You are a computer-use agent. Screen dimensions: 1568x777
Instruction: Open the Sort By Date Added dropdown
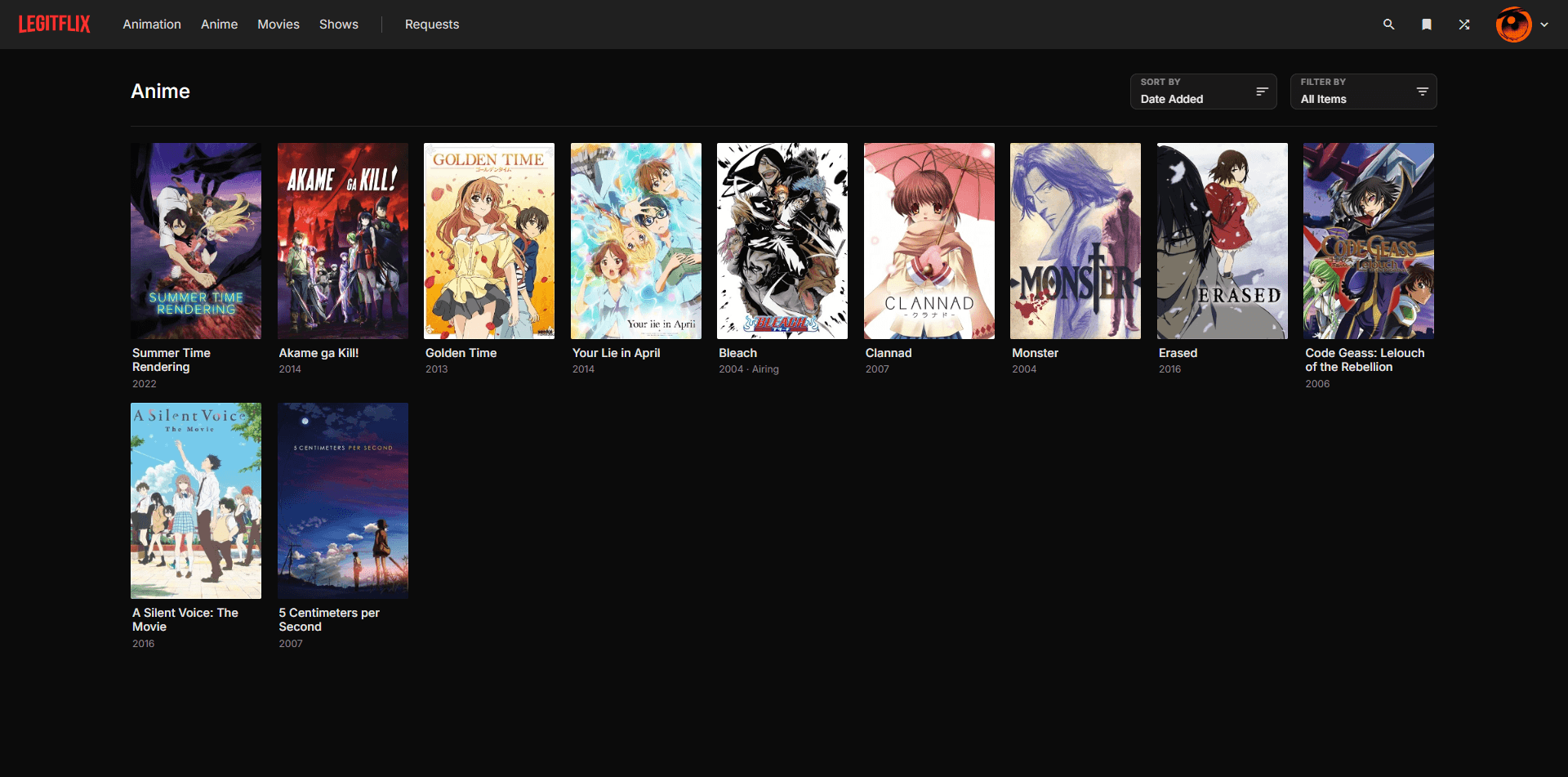point(1203,92)
